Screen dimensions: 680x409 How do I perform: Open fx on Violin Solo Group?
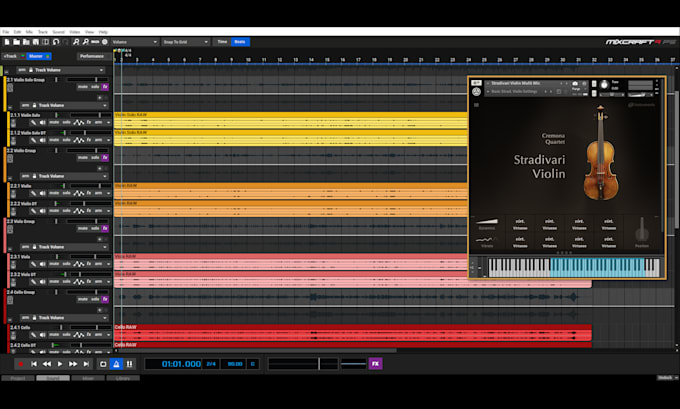[105, 87]
